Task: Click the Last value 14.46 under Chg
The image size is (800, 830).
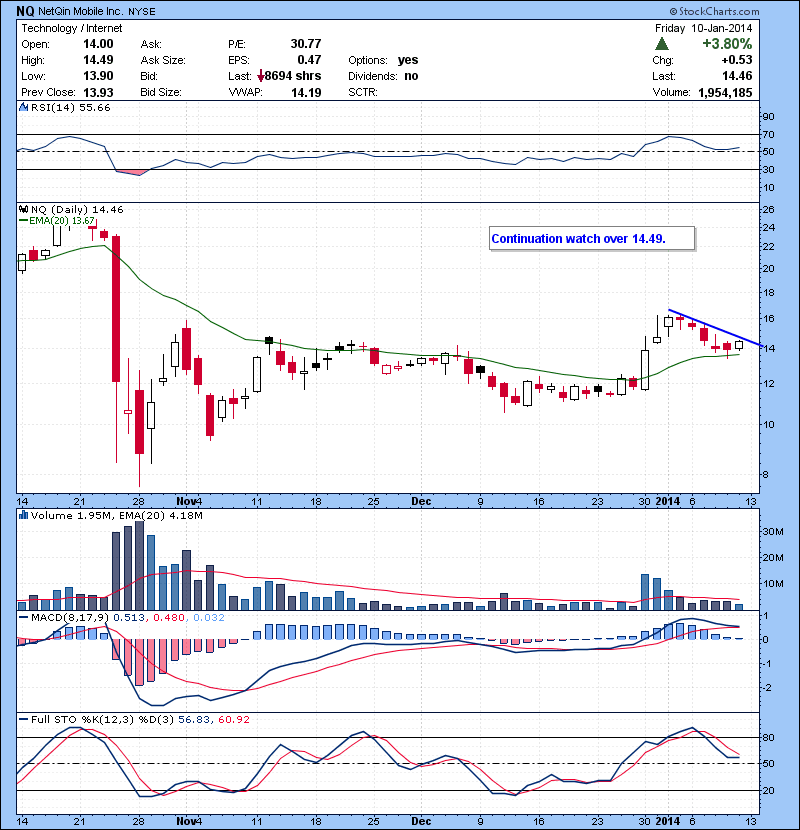Action: [737, 76]
